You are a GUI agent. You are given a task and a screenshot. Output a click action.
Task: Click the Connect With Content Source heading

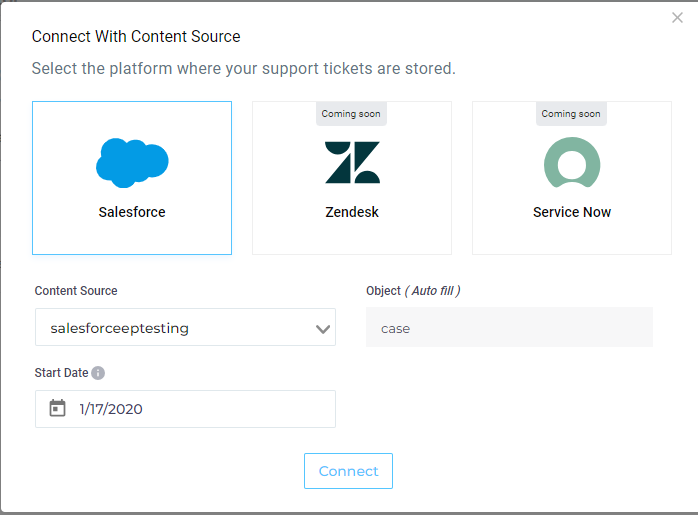136,37
